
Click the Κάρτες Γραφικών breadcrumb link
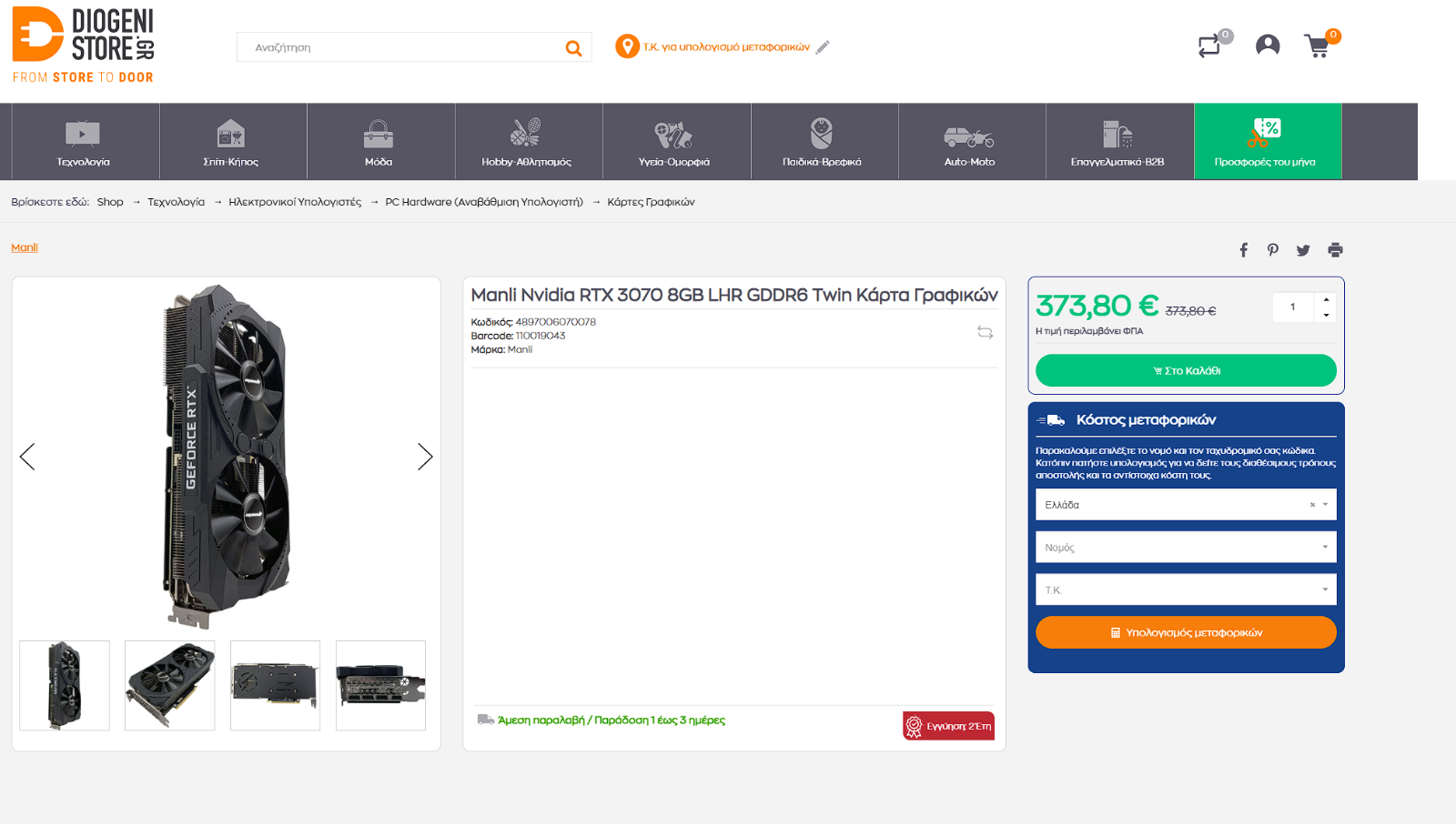point(651,202)
